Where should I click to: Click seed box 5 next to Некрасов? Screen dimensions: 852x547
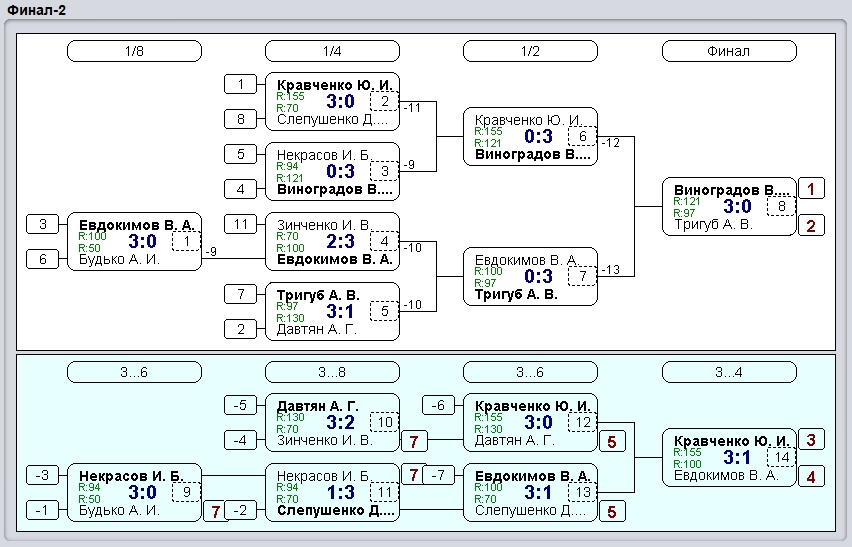tap(241, 154)
